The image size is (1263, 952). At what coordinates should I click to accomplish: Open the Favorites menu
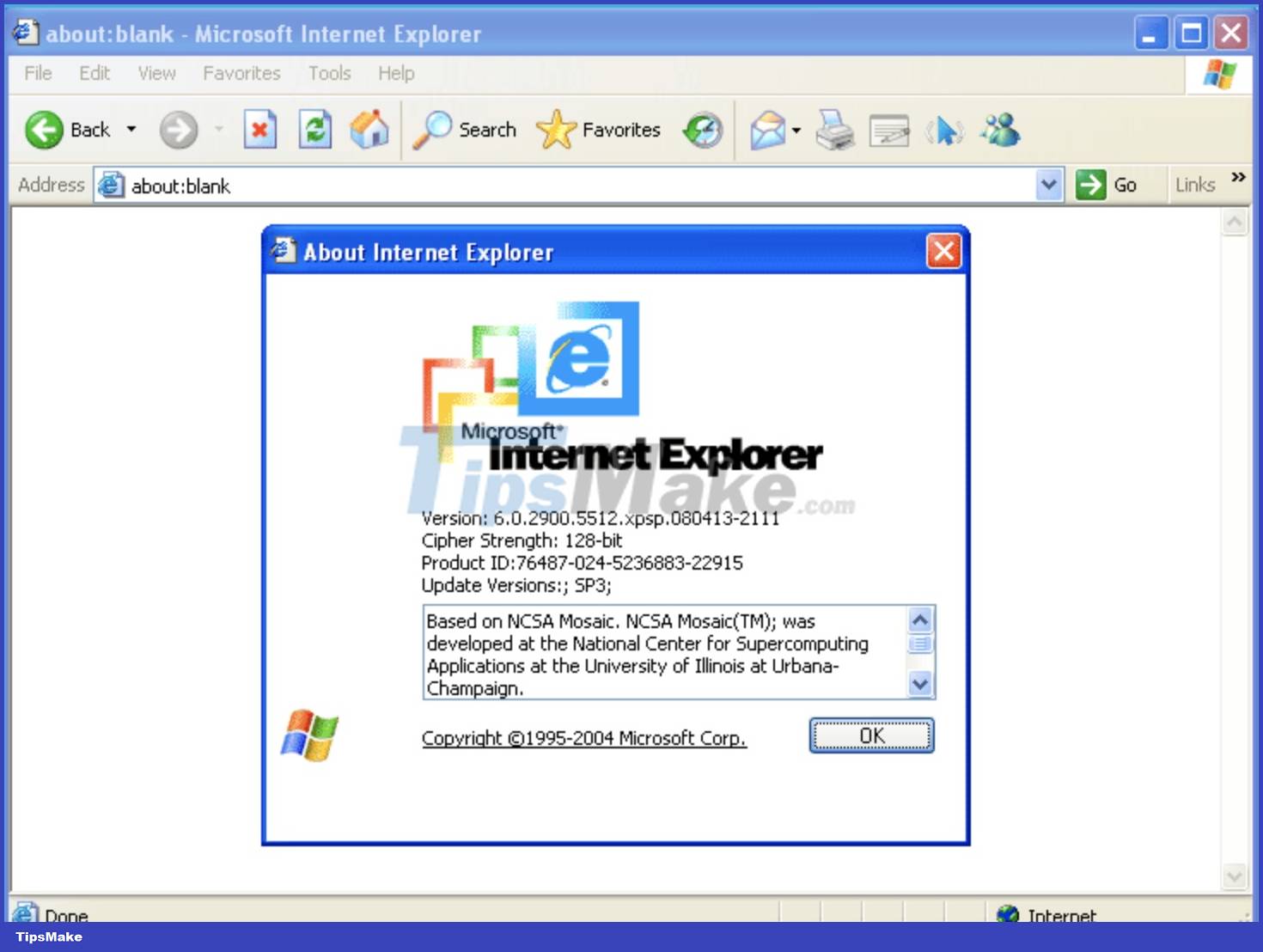coord(241,73)
